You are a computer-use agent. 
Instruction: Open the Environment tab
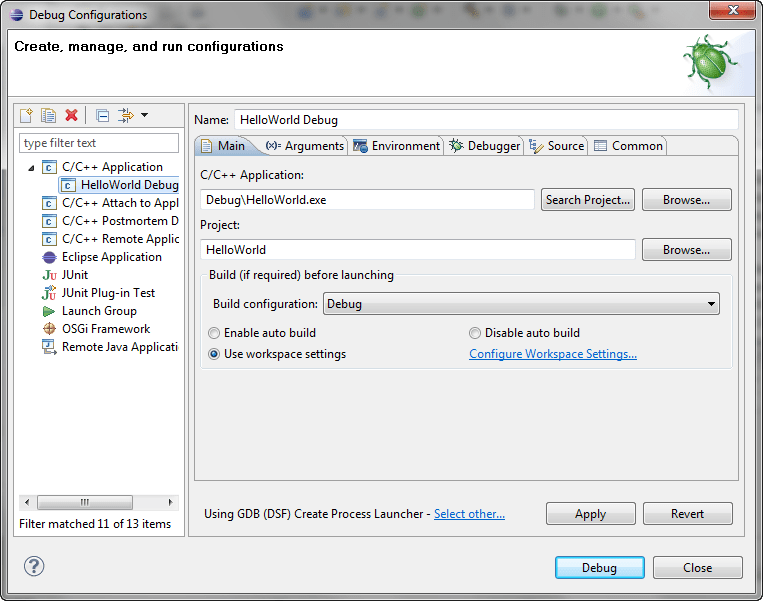396,146
